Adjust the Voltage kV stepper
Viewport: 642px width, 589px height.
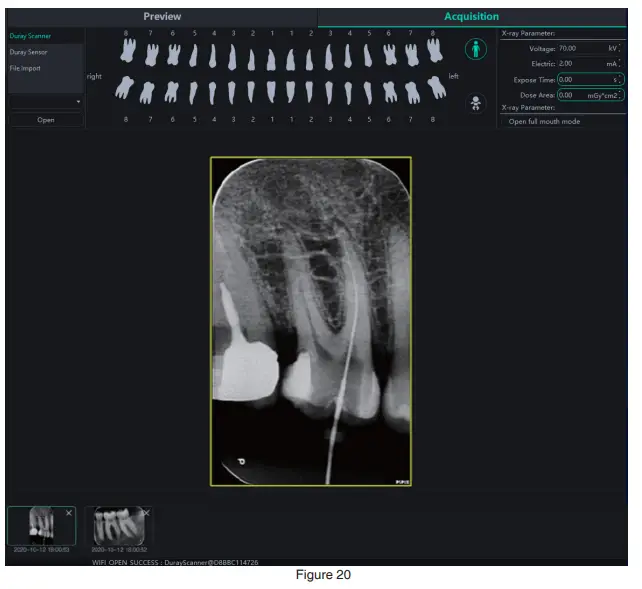(x=619, y=48)
